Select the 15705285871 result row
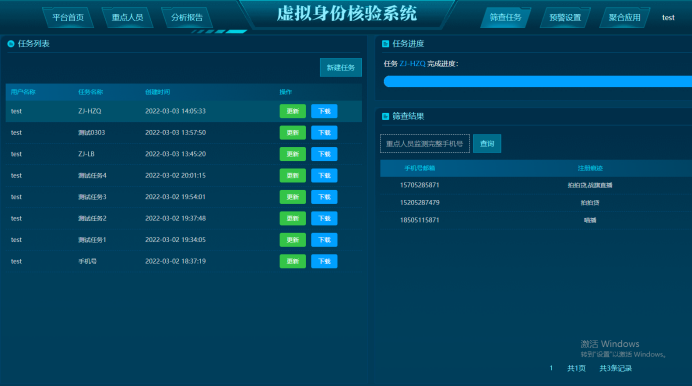692x386 pixels. click(536, 185)
